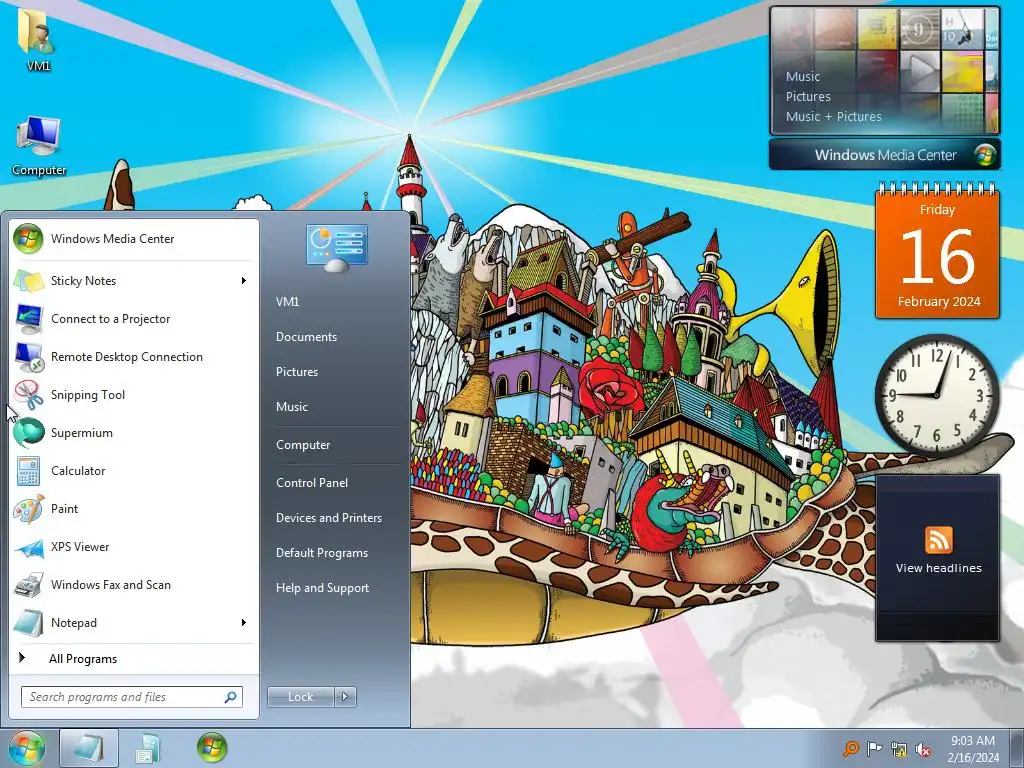Expand the All Programs arrow

[22, 658]
